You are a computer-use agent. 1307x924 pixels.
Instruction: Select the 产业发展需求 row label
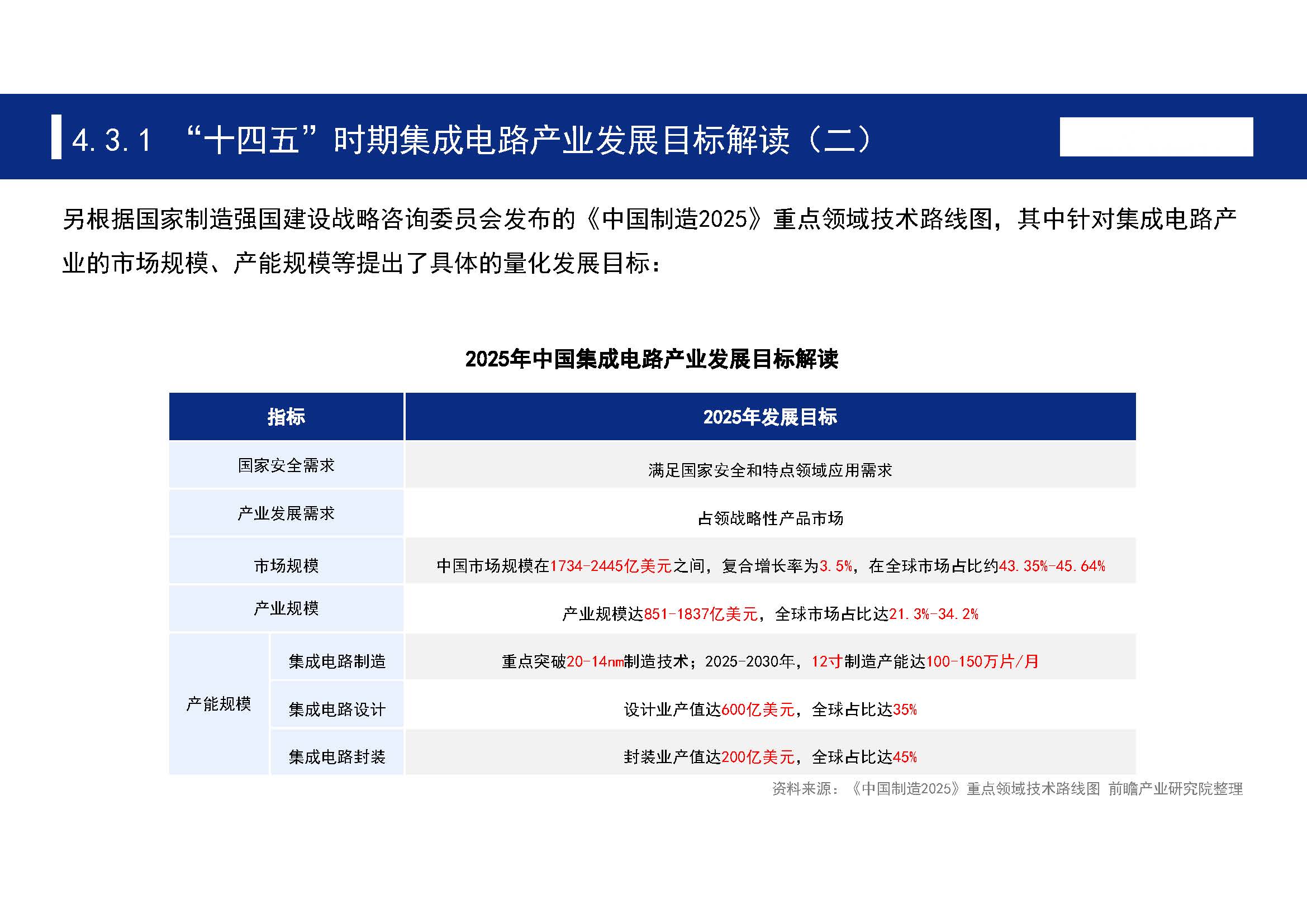tap(286, 513)
